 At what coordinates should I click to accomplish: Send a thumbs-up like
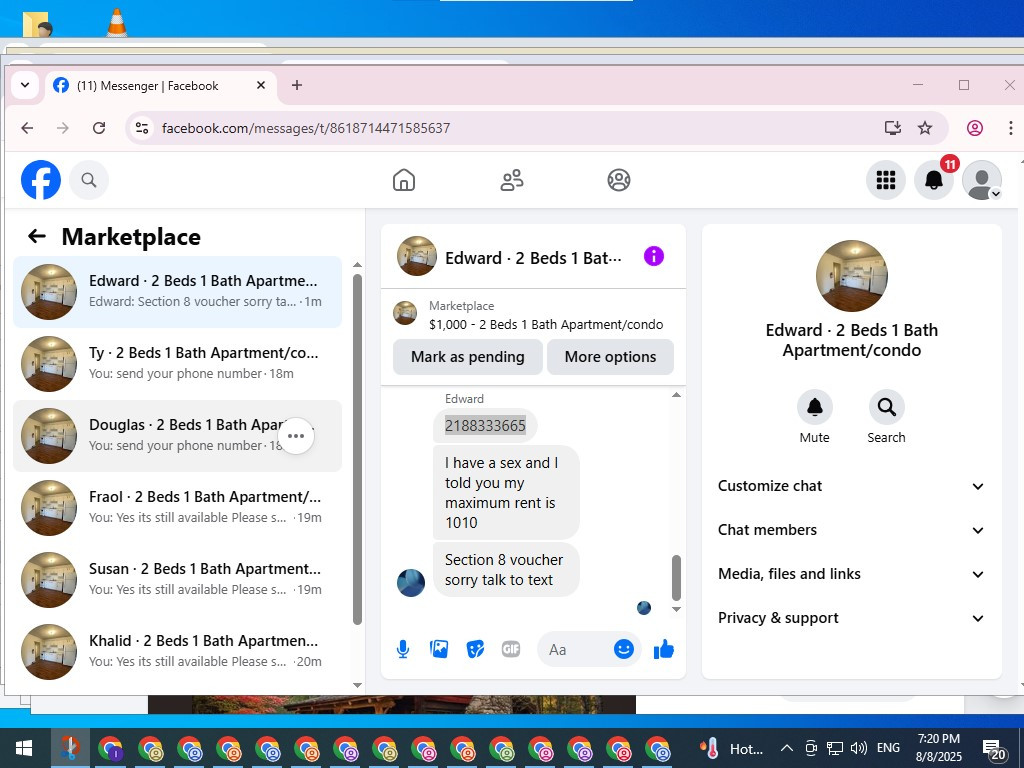664,649
